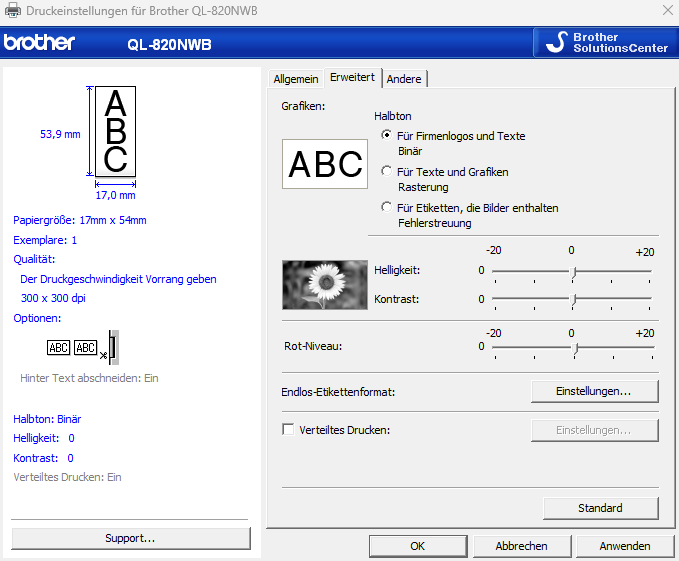Click the sunflower brightness preview image
Viewport: 679px width, 561px height.
pos(325,283)
